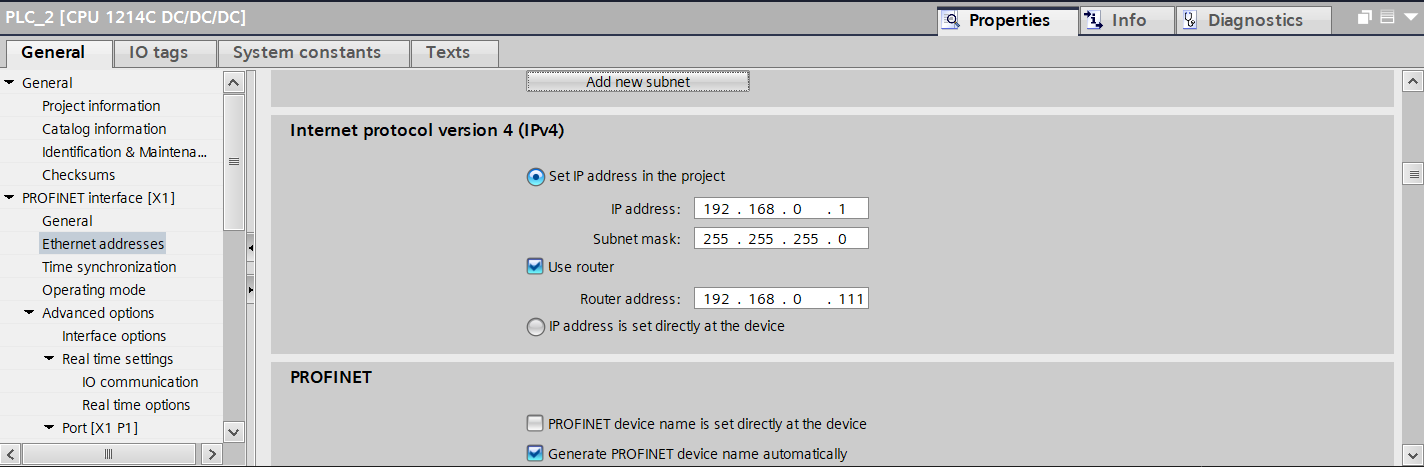Click the Router address input field

pyautogui.click(x=781, y=299)
